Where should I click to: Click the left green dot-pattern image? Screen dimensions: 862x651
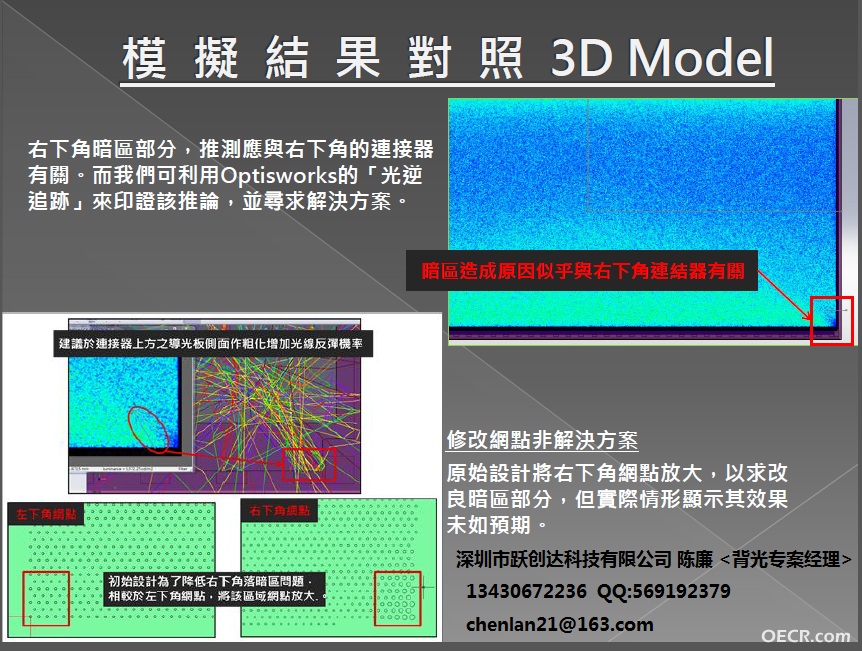tap(111, 570)
